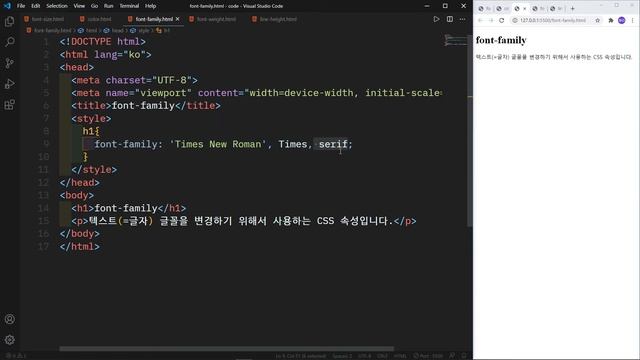The image size is (640, 360).
Task: Open the Extensions view
Action: 9,104
